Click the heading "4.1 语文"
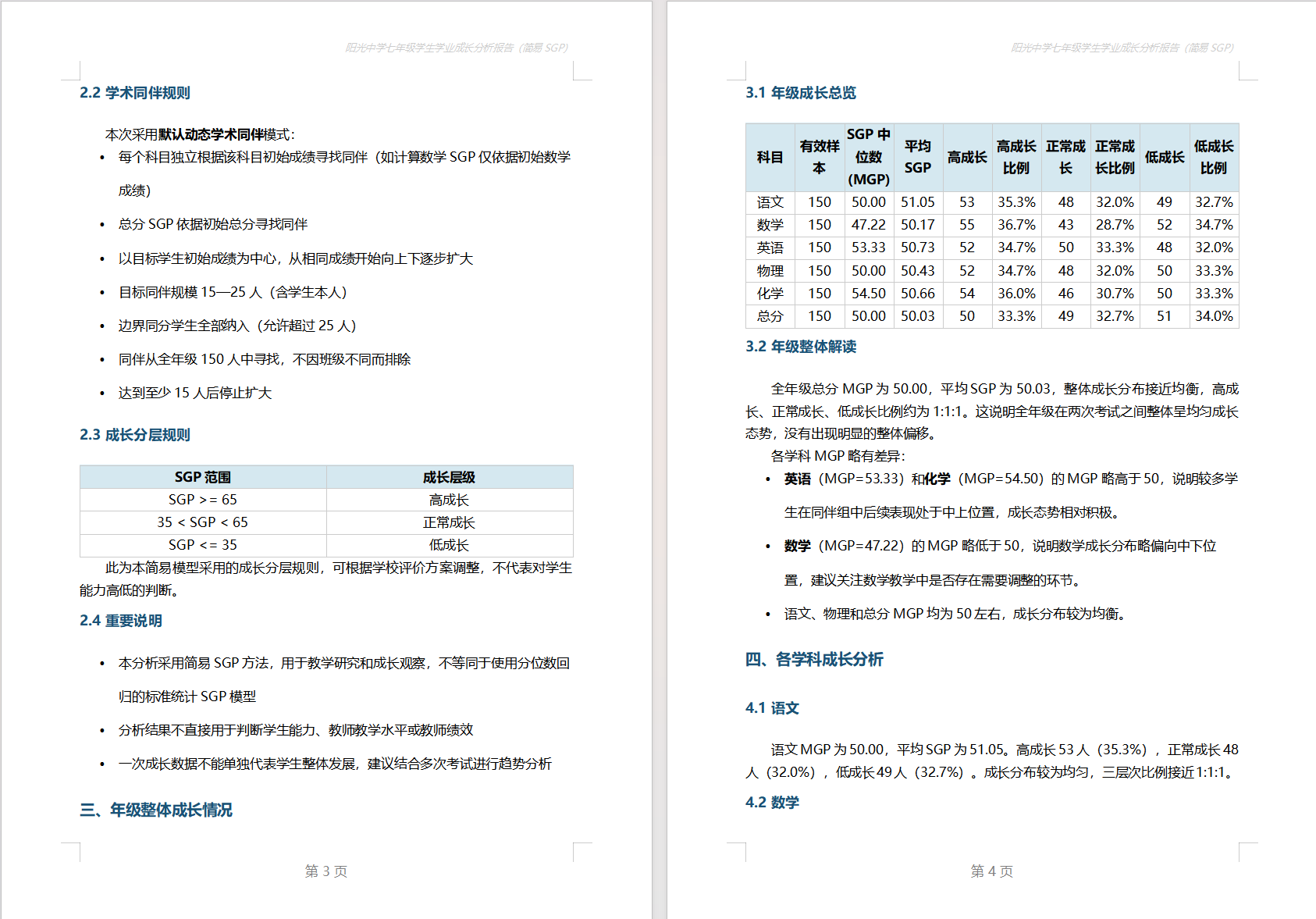Image resolution: width=1316 pixels, height=919 pixels. point(772,708)
